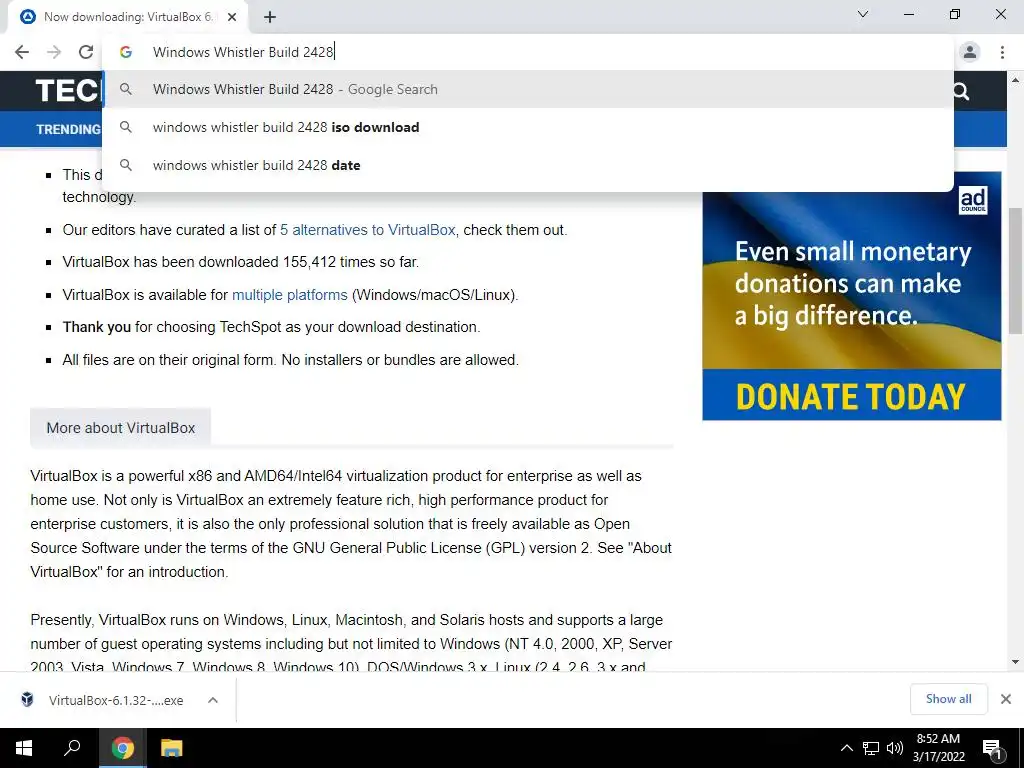
Task: Click the TRENDING label in the nav bar
Action: (69, 129)
